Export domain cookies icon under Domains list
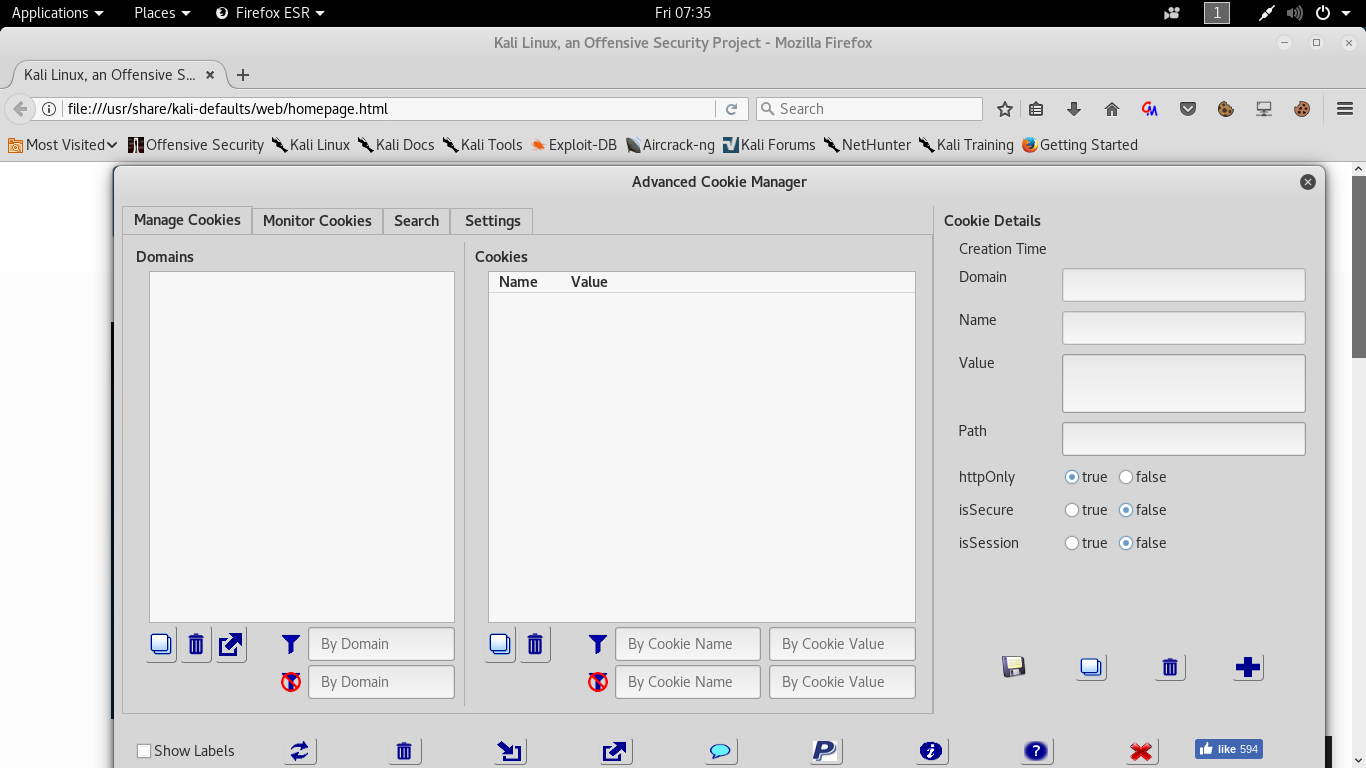Image resolution: width=1366 pixels, height=768 pixels. coord(231,645)
